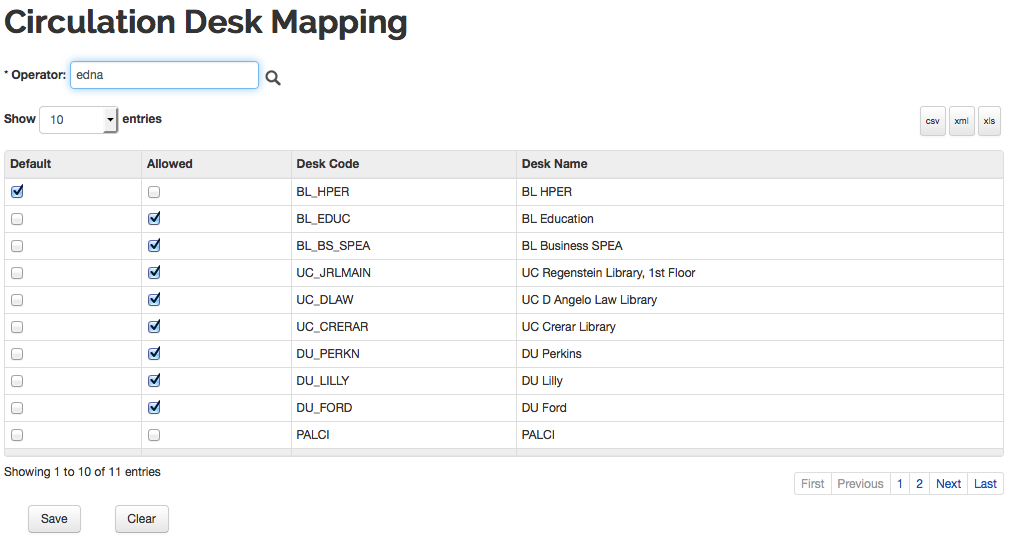Check Allowed checkbox for PALCI

pos(154,435)
